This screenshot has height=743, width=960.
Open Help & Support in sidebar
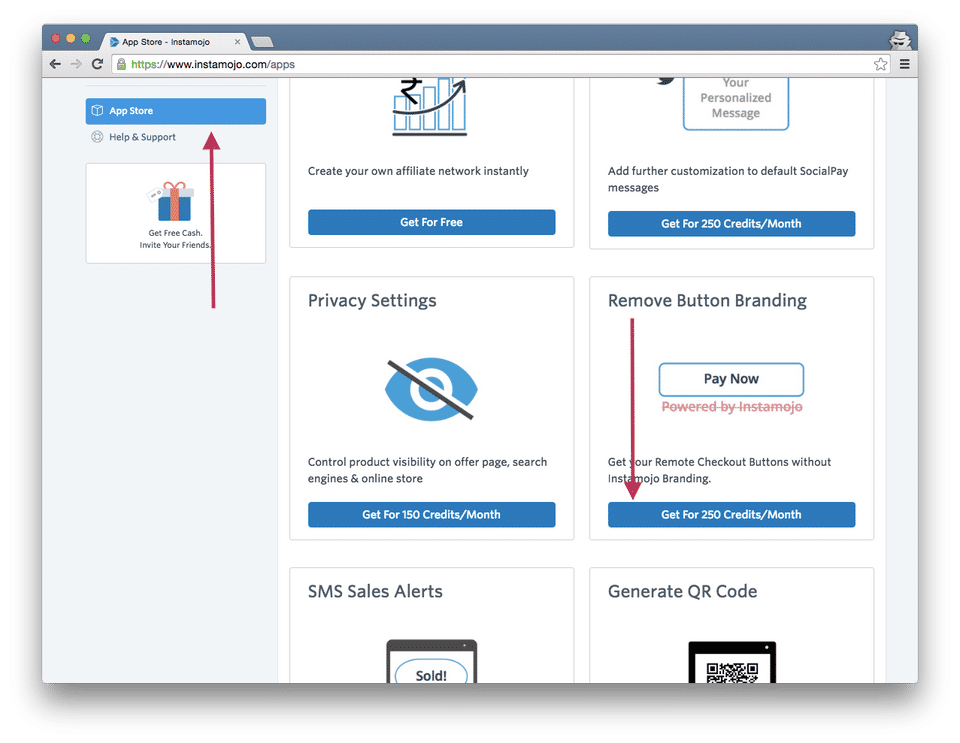(x=142, y=137)
